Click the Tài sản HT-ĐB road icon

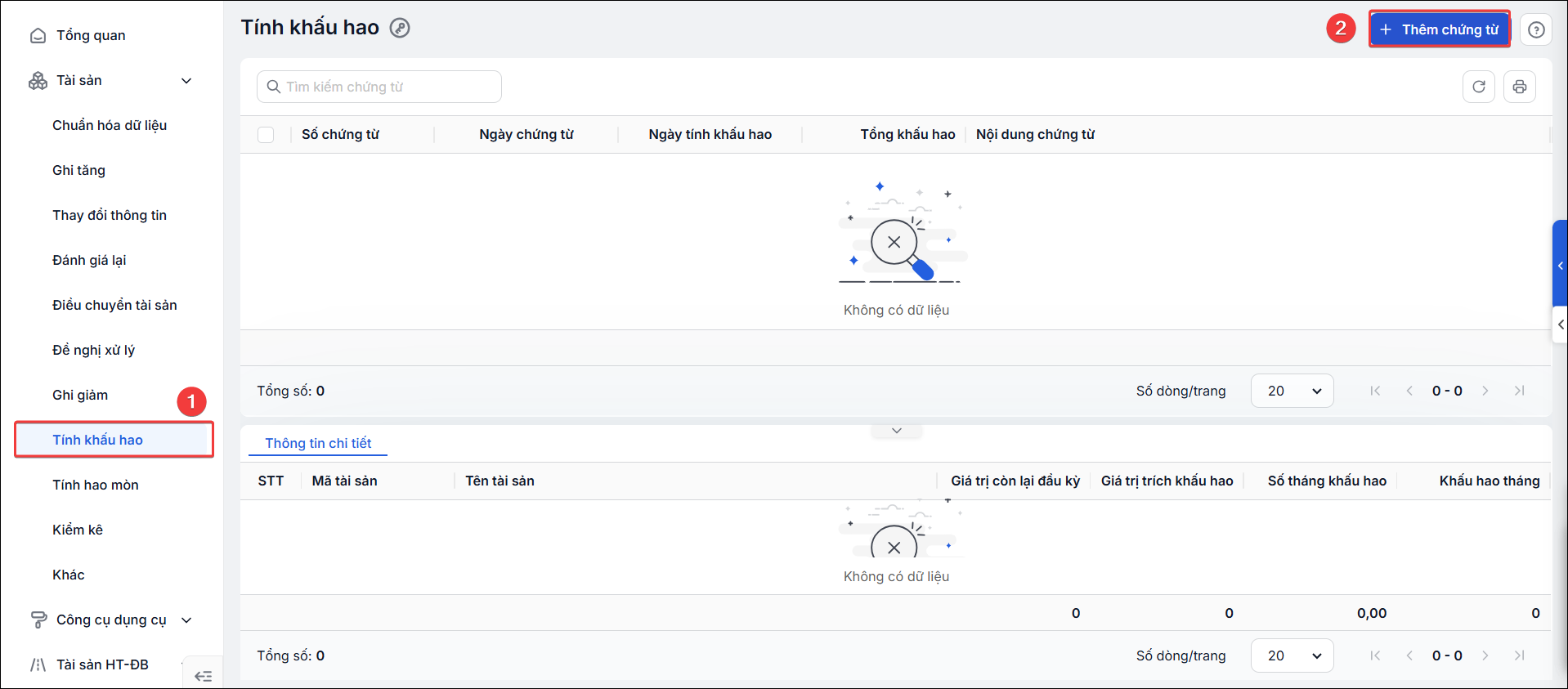[38, 664]
